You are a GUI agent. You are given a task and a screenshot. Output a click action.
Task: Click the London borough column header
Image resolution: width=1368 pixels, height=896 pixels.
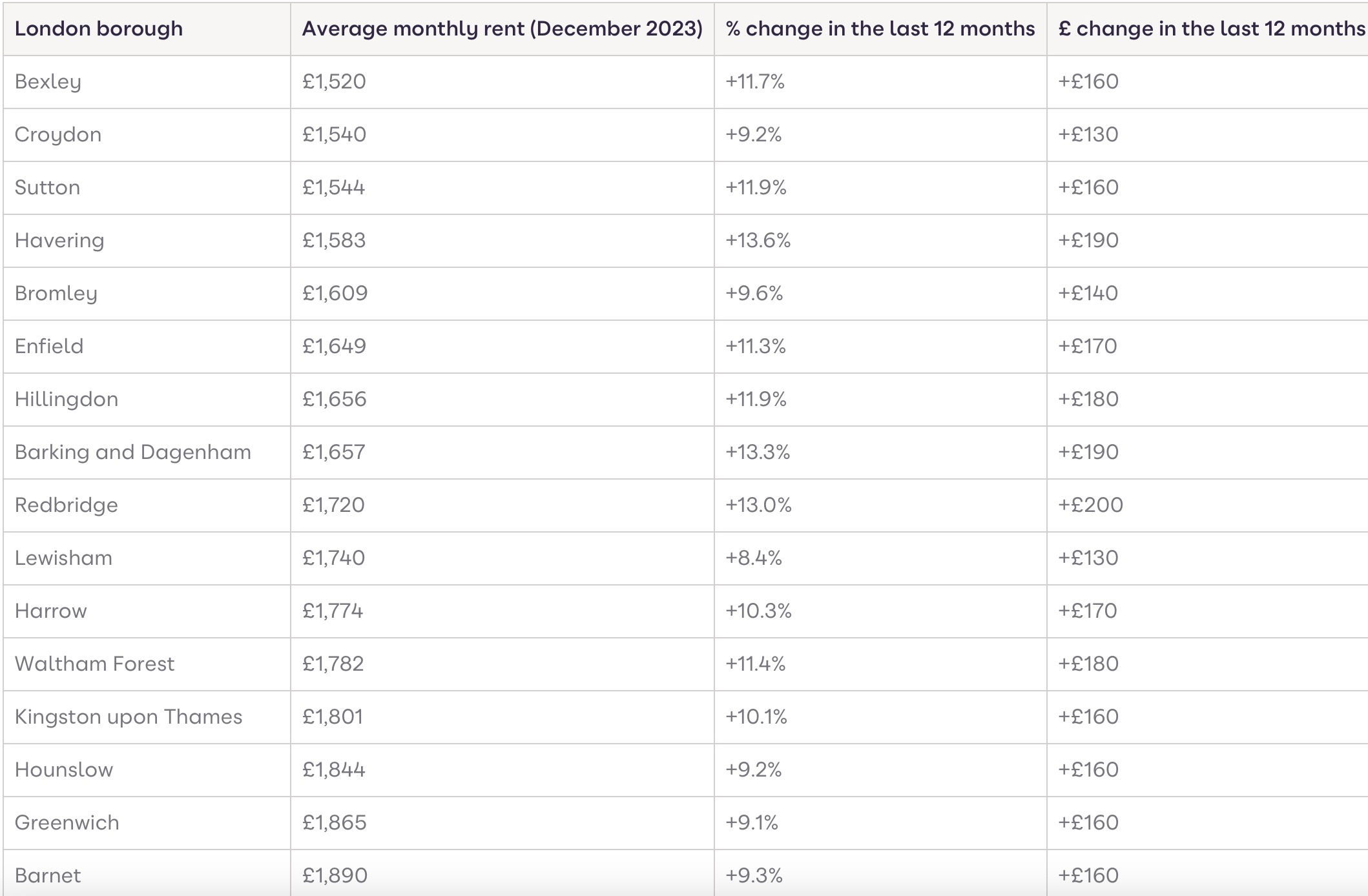point(99,29)
